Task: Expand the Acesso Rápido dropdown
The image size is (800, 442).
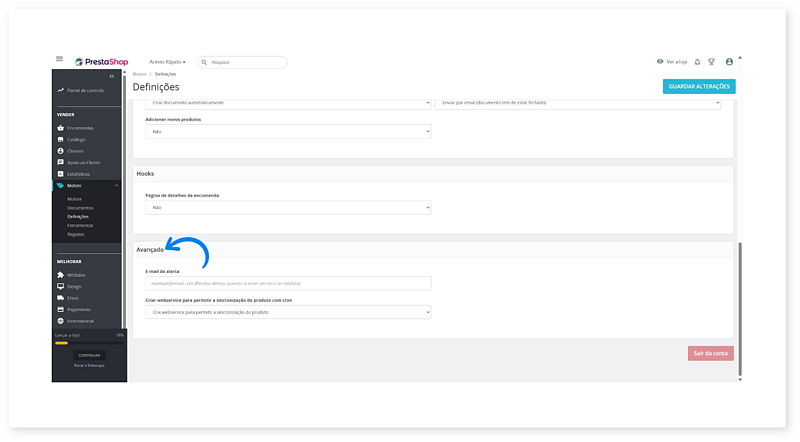Action: click(x=167, y=62)
